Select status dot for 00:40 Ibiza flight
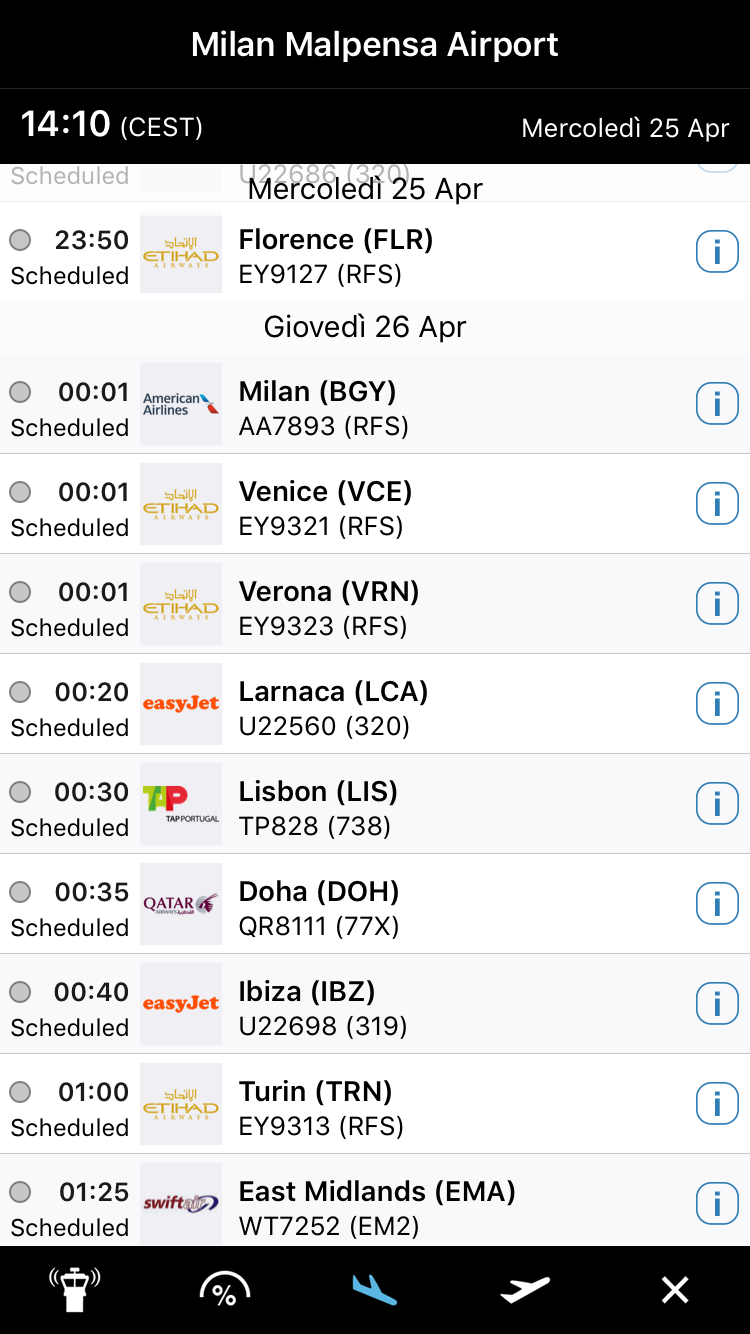 coord(20,992)
